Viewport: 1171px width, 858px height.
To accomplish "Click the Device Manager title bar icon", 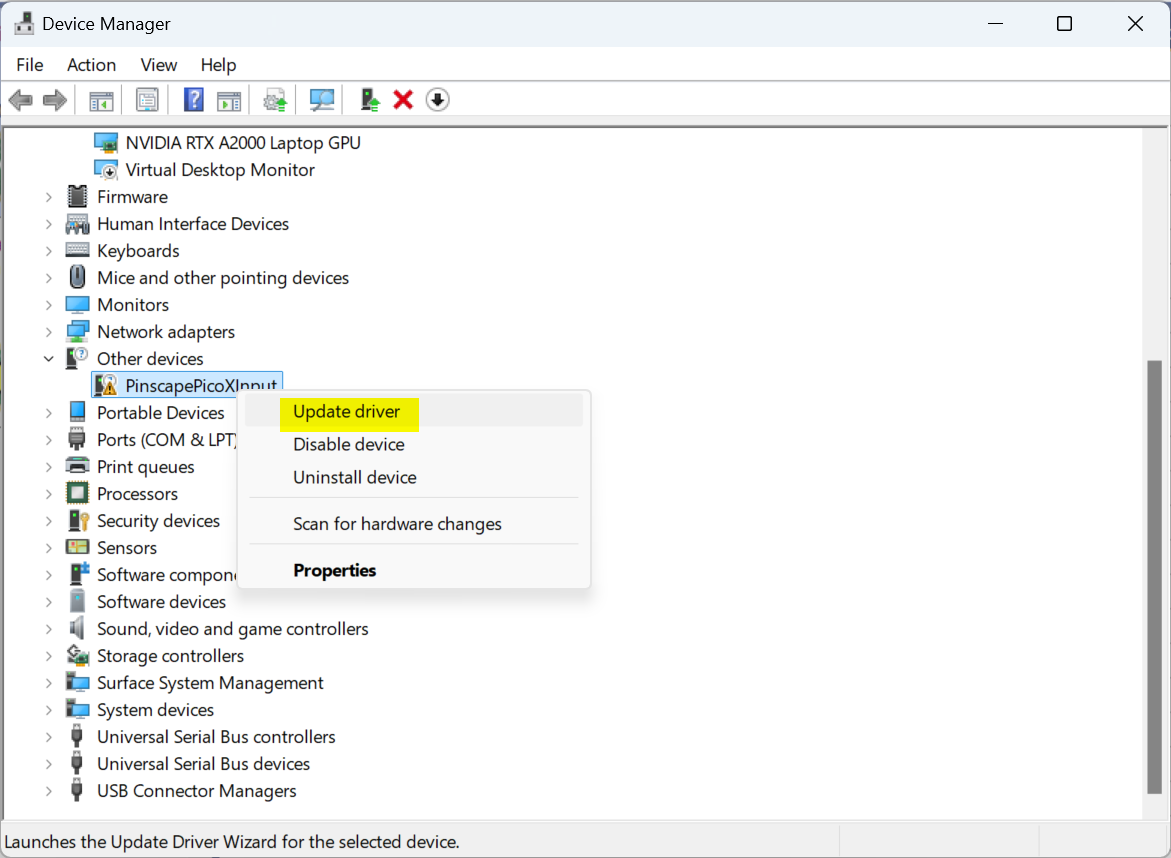I will (x=23, y=23).
